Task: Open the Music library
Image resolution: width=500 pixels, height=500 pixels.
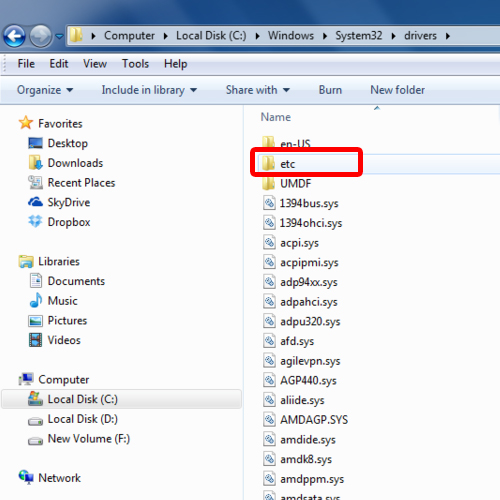Action: coord(63,301)
